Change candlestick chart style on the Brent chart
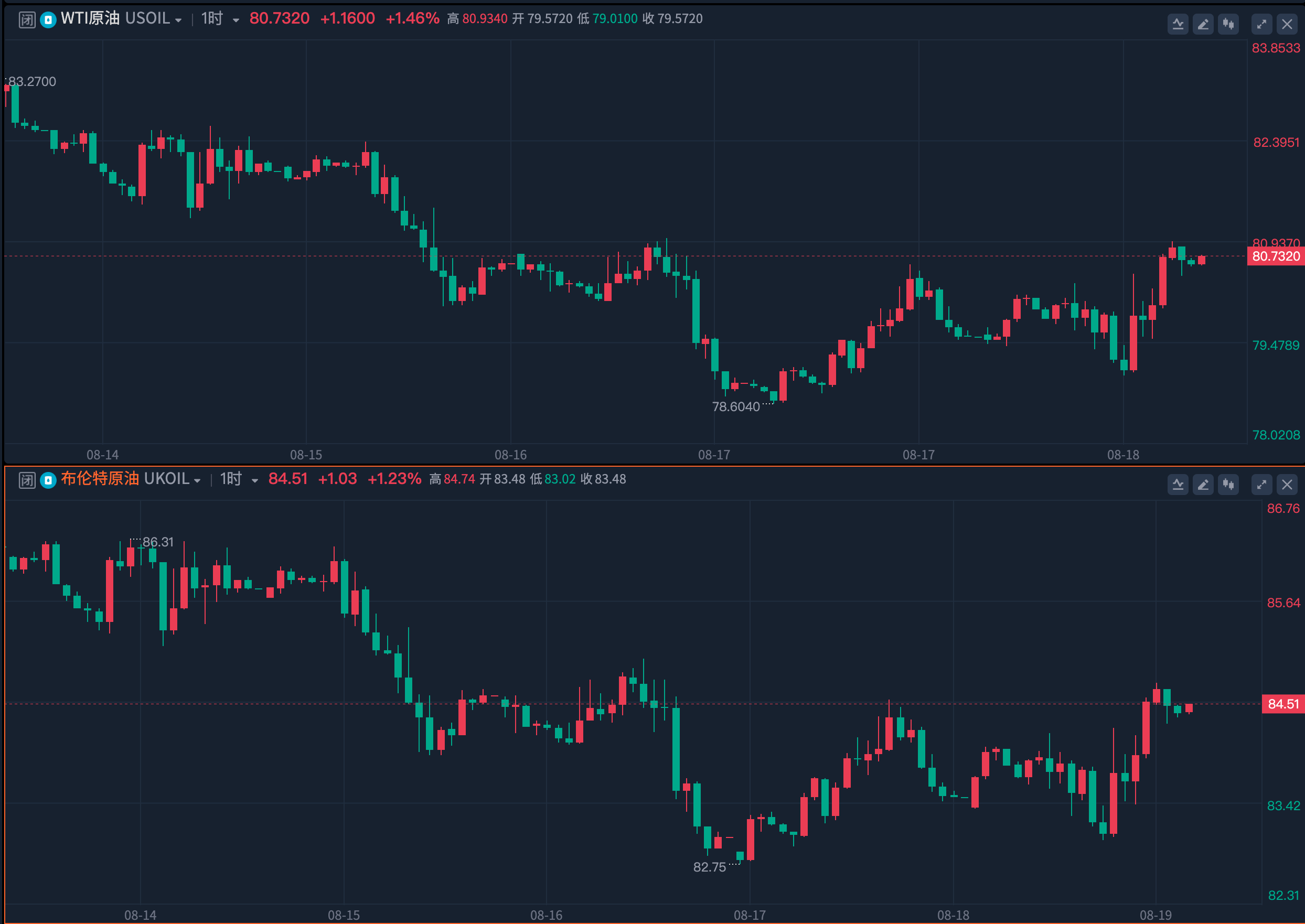Image resolution: width=1305 pixels, height=924 pixels. [1228, 484]
